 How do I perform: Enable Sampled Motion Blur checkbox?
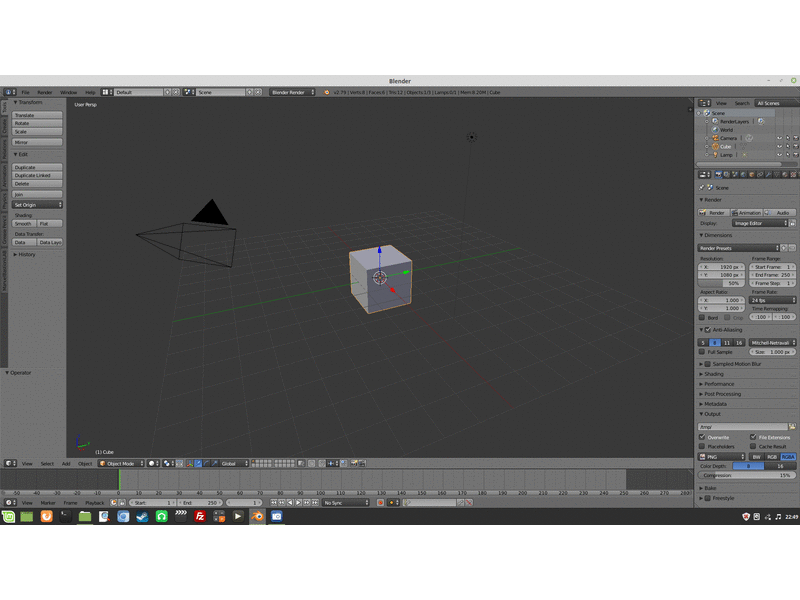(708, 364)
